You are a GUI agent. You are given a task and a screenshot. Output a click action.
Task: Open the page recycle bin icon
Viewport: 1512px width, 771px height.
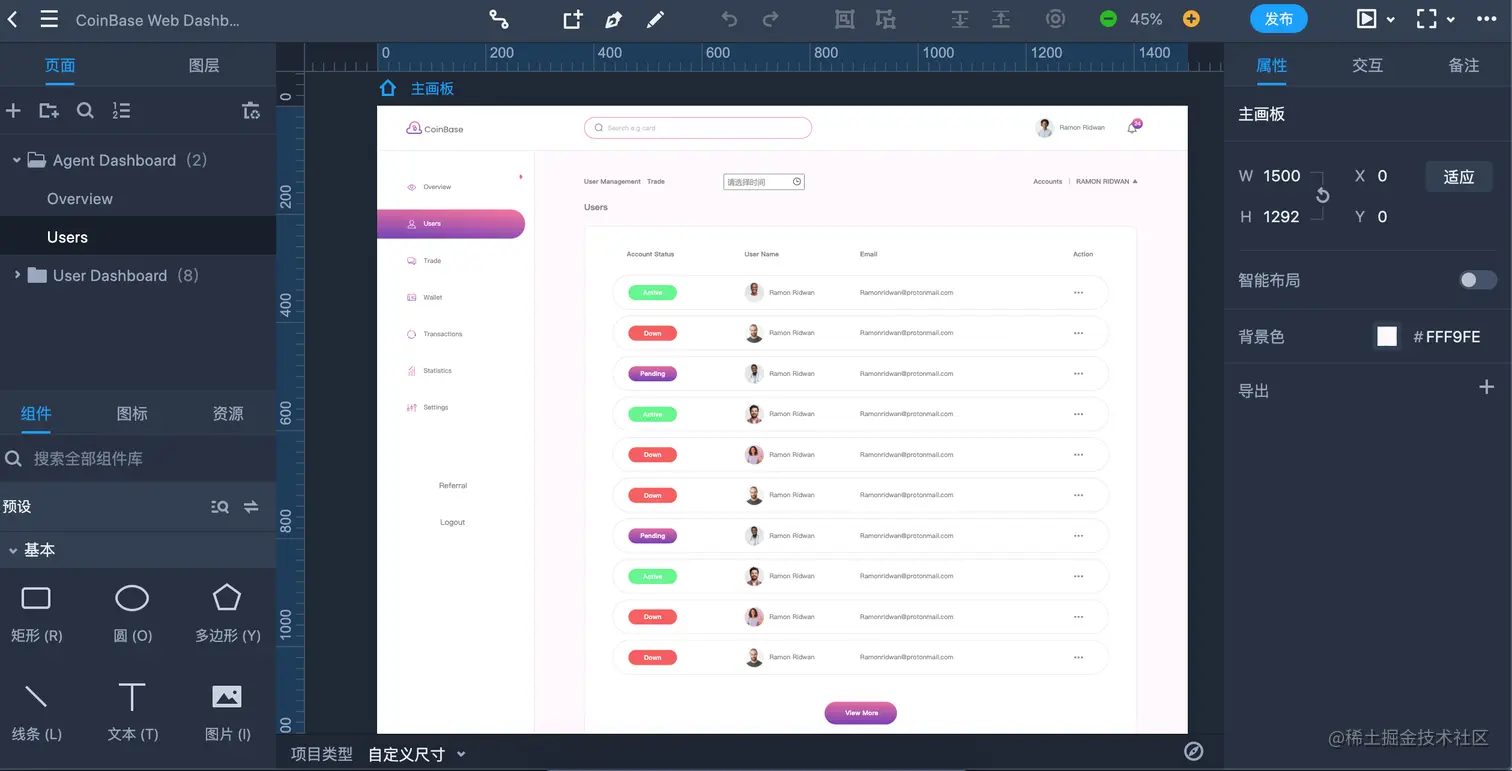[251, 111]
